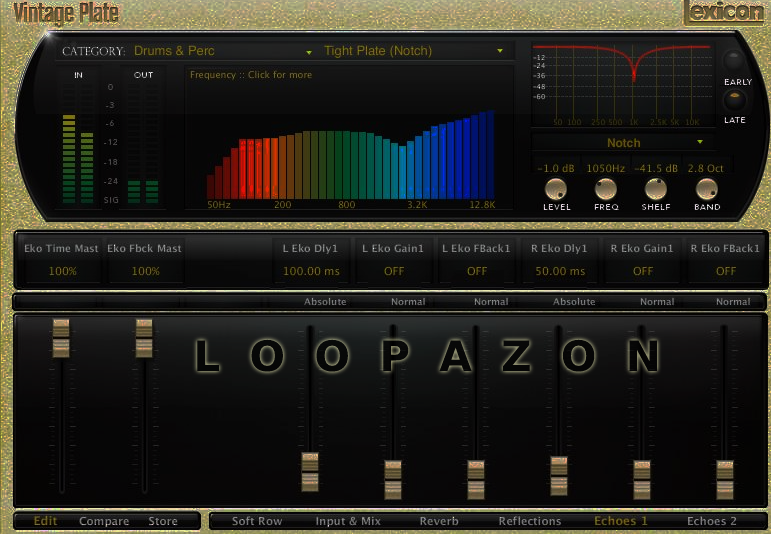Click the R Eko FBack1 OFF value
771x534 pixels.
coord(726,271)
